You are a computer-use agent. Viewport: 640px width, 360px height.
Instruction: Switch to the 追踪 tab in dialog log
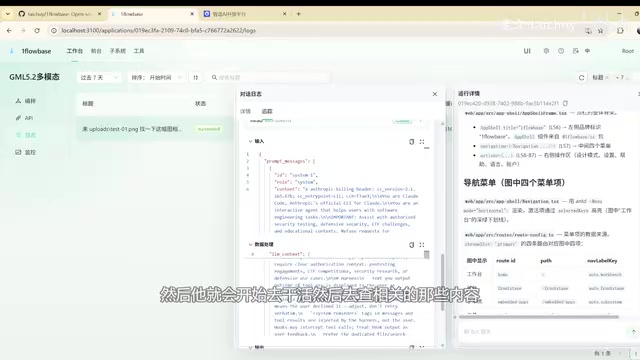[267, 111]
